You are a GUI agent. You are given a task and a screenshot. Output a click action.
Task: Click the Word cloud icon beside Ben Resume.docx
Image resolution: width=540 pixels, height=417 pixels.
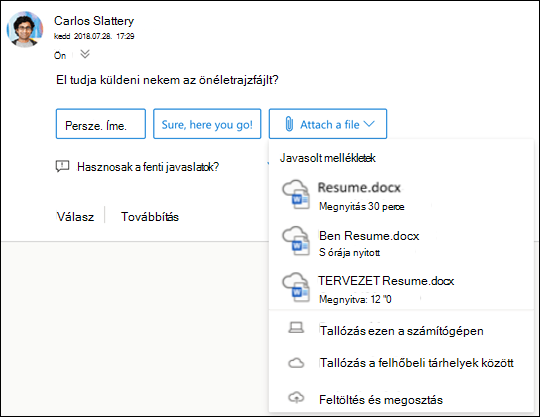coord(296,241)
